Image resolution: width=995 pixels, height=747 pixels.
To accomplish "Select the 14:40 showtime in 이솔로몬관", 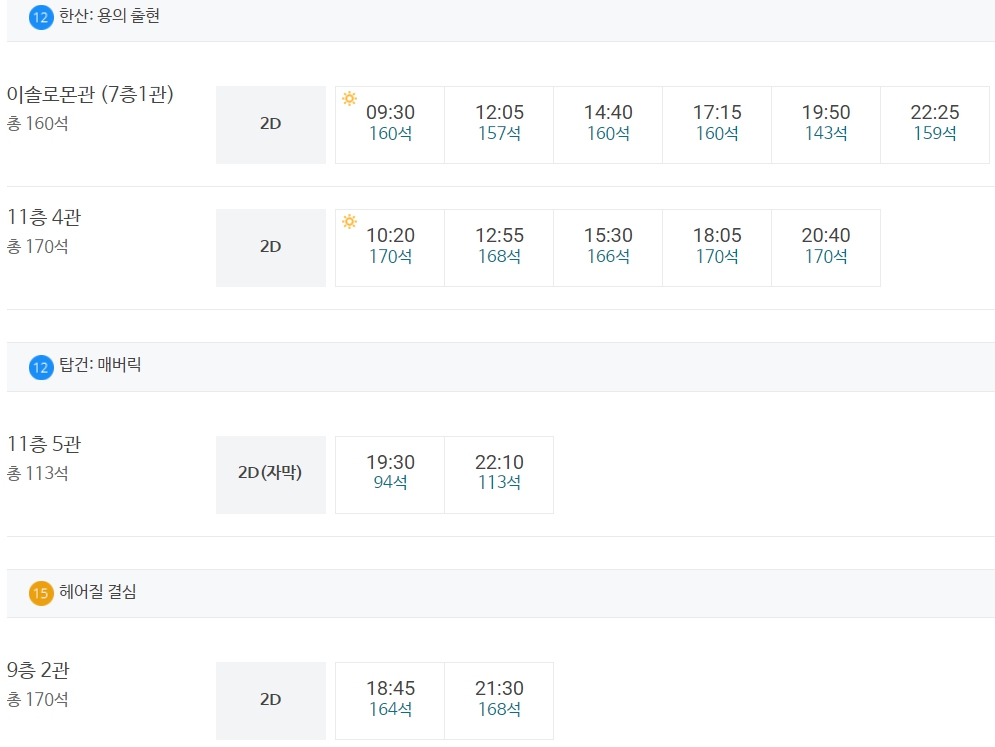I will pos(608,125).
